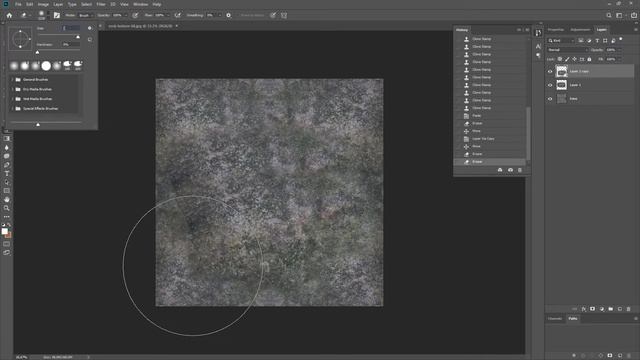Select the Blur tool
The height and width of the screenshot is (360, 640).
(7, 147)
